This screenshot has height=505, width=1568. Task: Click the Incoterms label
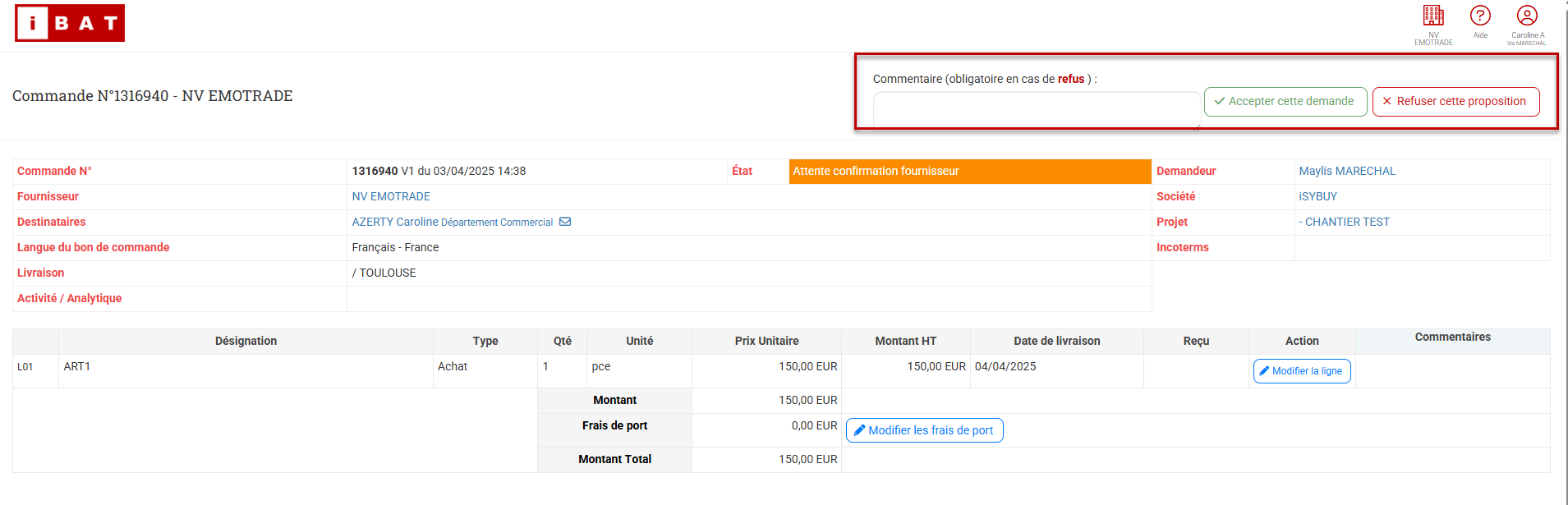pos(1182,247)
